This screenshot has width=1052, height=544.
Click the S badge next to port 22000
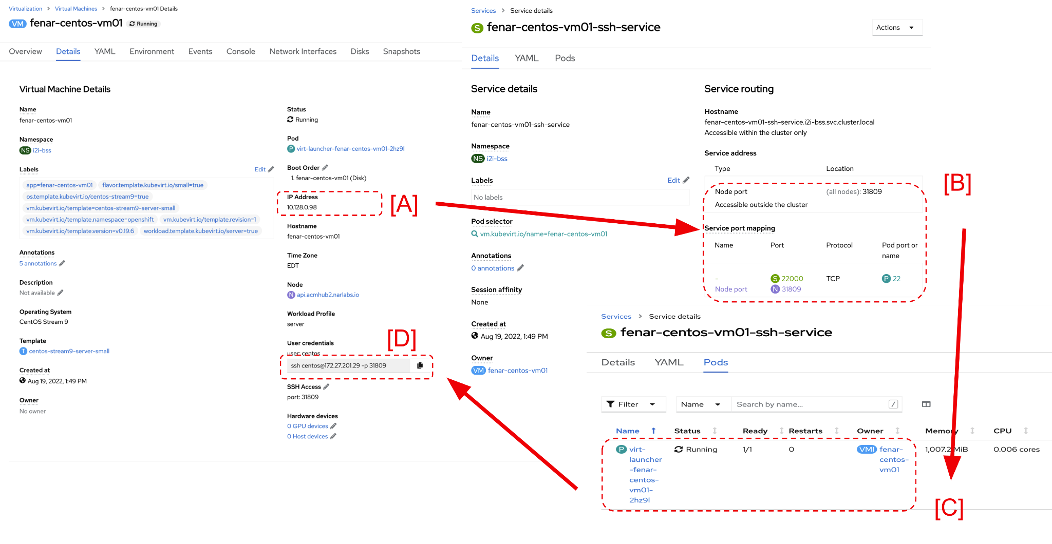775,278
